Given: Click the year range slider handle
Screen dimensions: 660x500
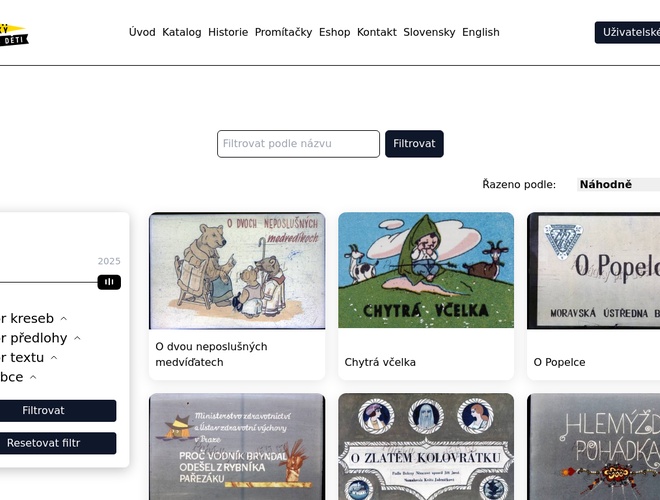Looking at the screenshot, I should (x=109, y=282).
